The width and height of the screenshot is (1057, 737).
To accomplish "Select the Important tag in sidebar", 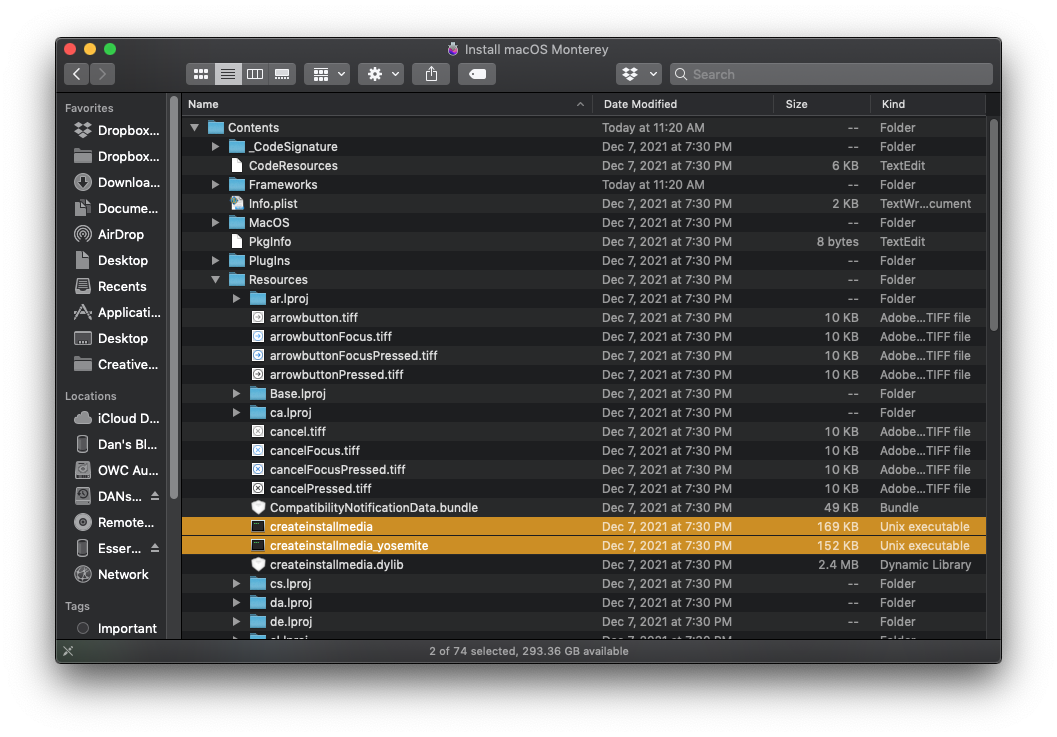I will tap(117, 628).
